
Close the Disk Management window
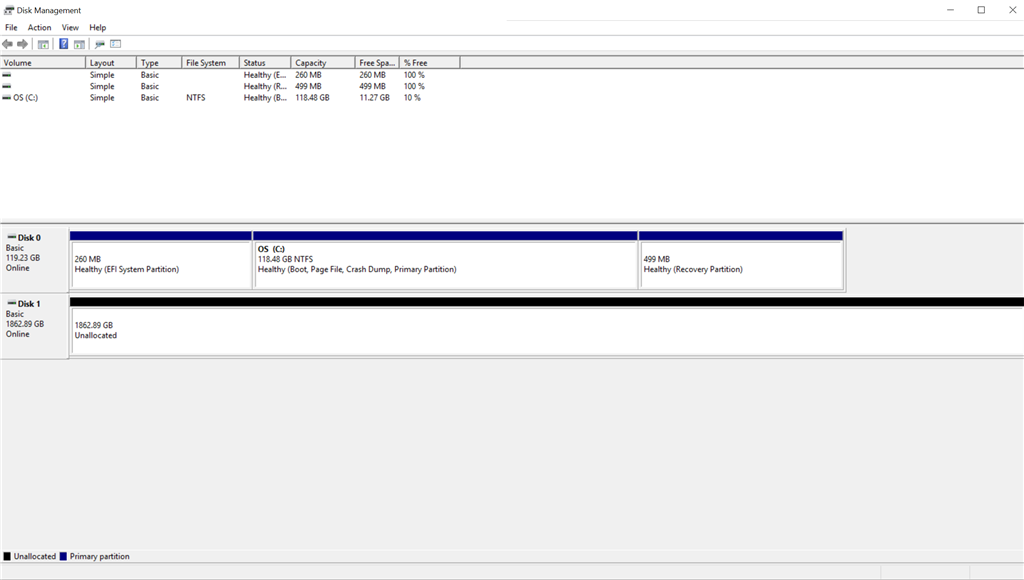(1012, 10)
